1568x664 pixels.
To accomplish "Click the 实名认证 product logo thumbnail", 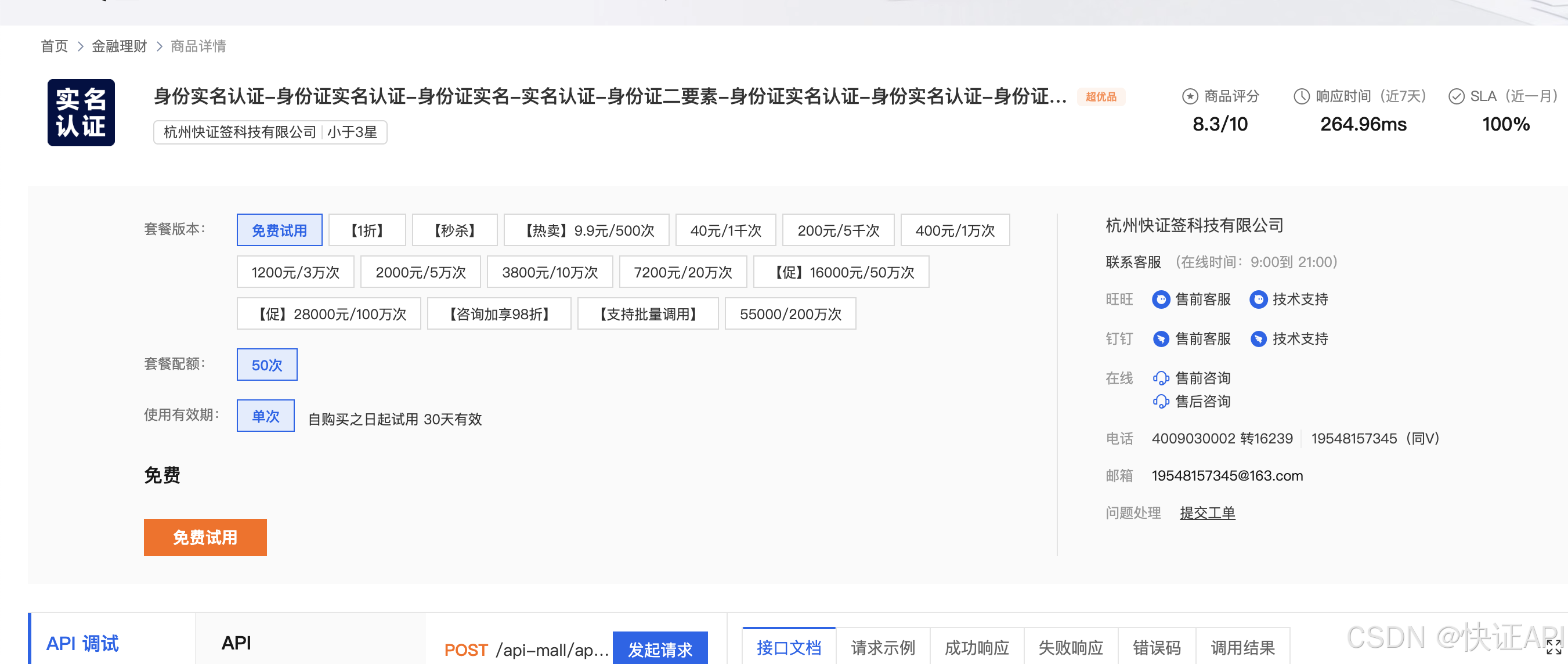I will [81, 113].
